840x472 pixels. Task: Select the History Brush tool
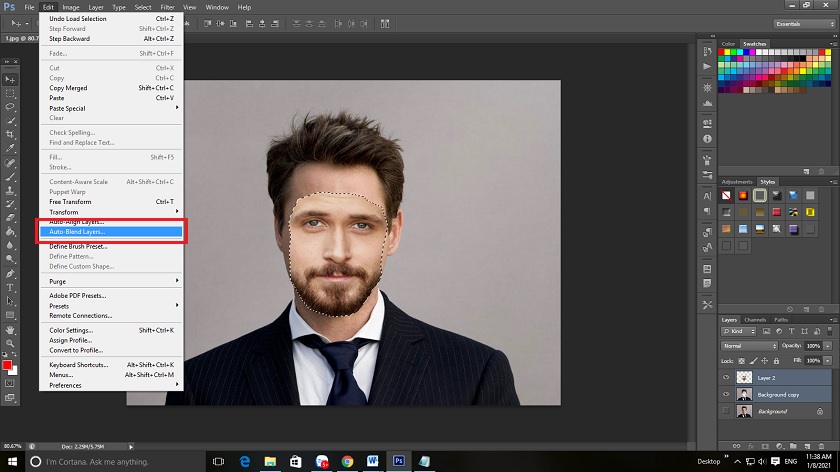click(10, 204)
